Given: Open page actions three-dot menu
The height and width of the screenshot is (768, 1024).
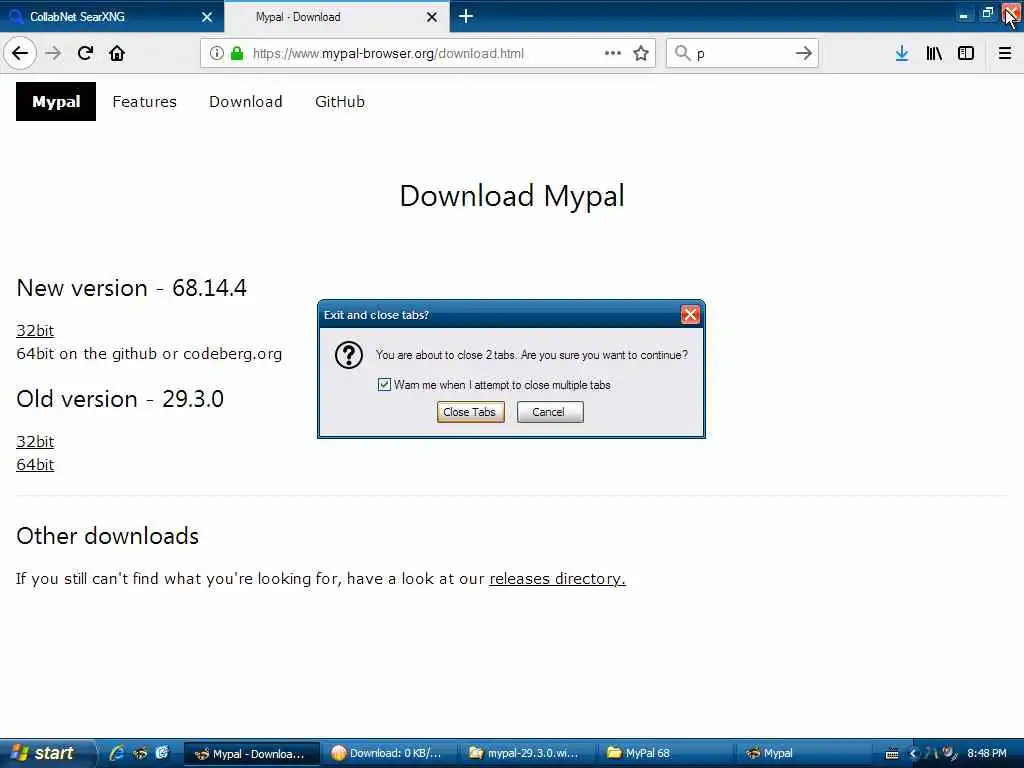Looking at the screenshot, I should [613, 53].
